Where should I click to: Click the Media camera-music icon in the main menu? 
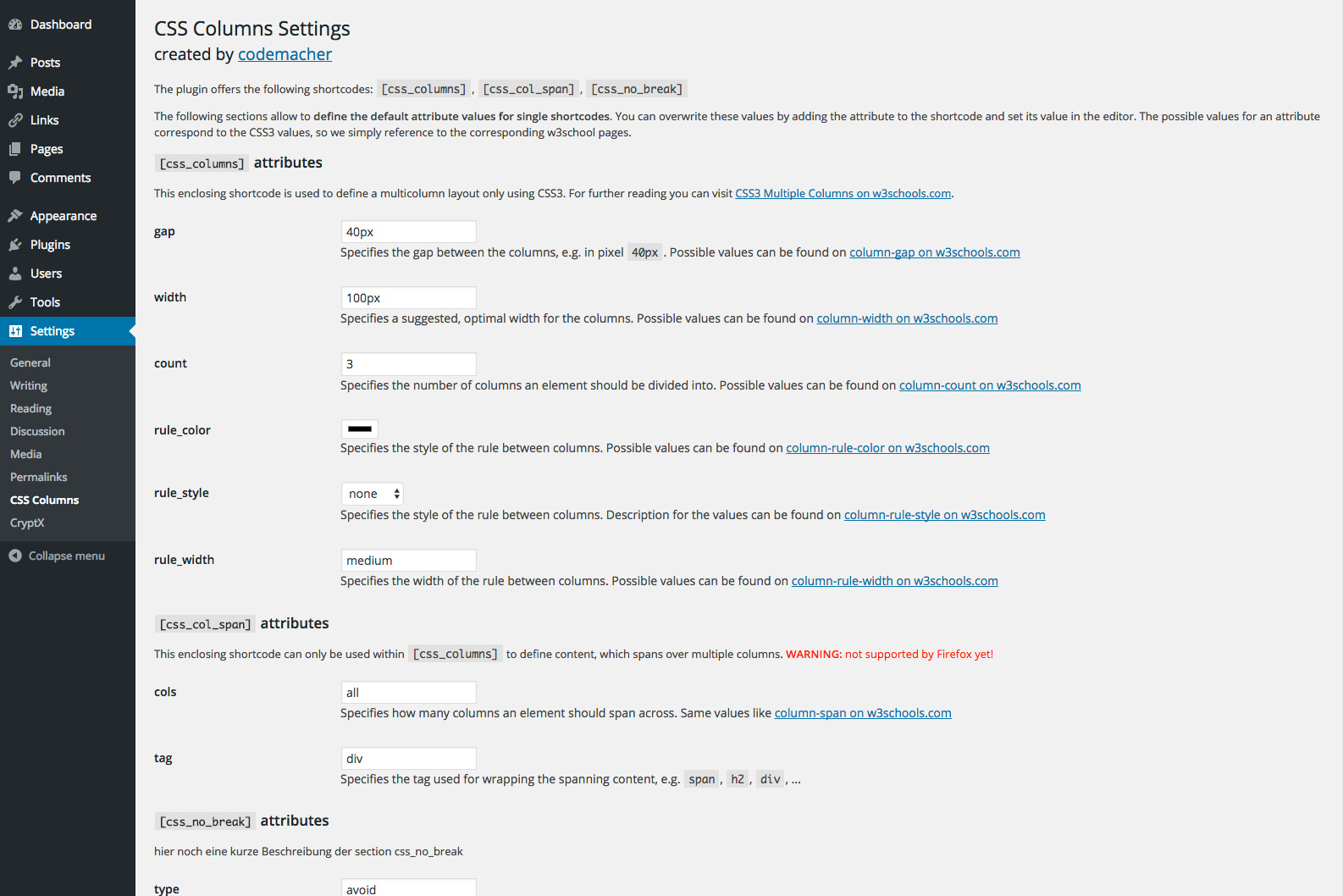coord(15,91)
